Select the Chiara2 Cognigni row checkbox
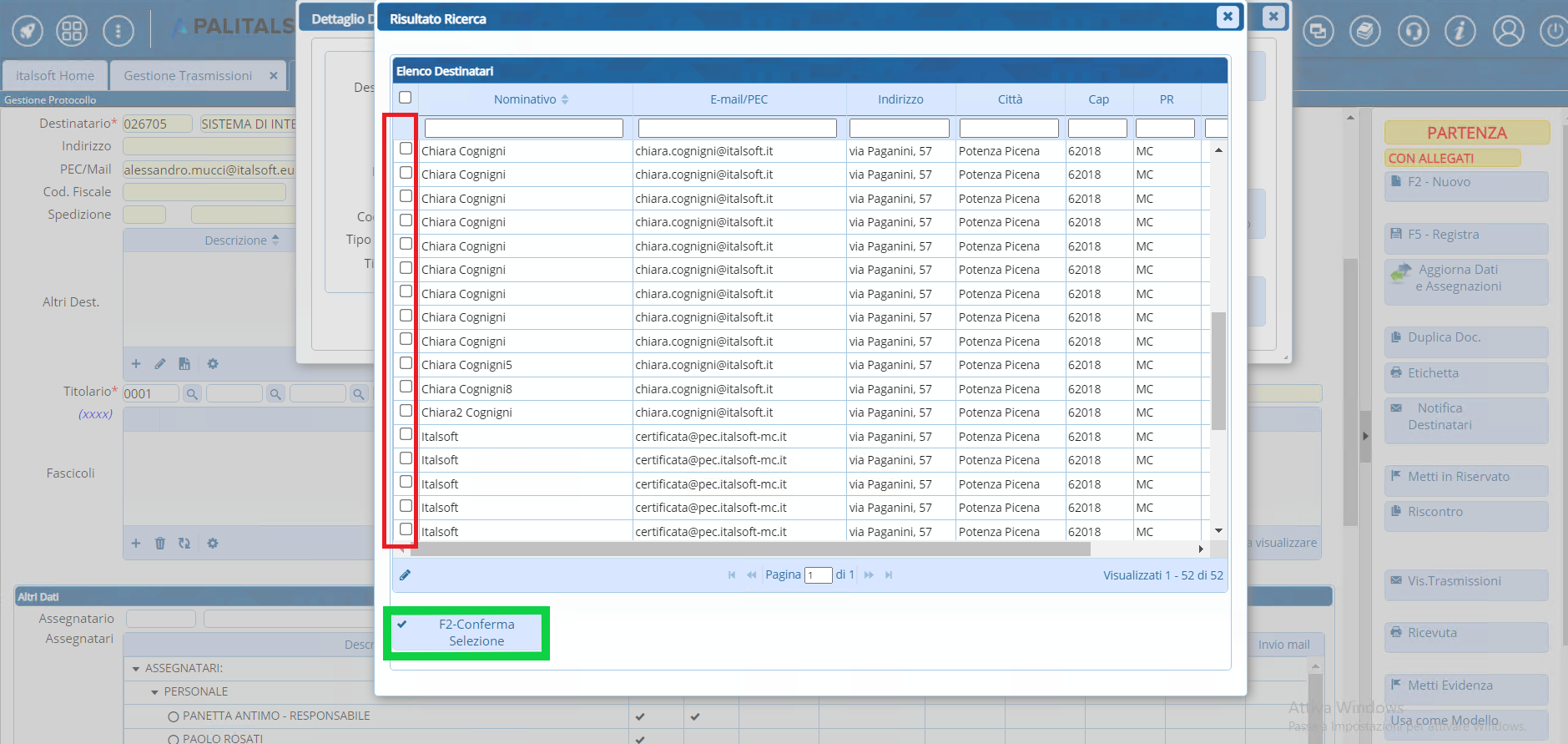This screenshot has height=744, width=1568. pos(406,411)
